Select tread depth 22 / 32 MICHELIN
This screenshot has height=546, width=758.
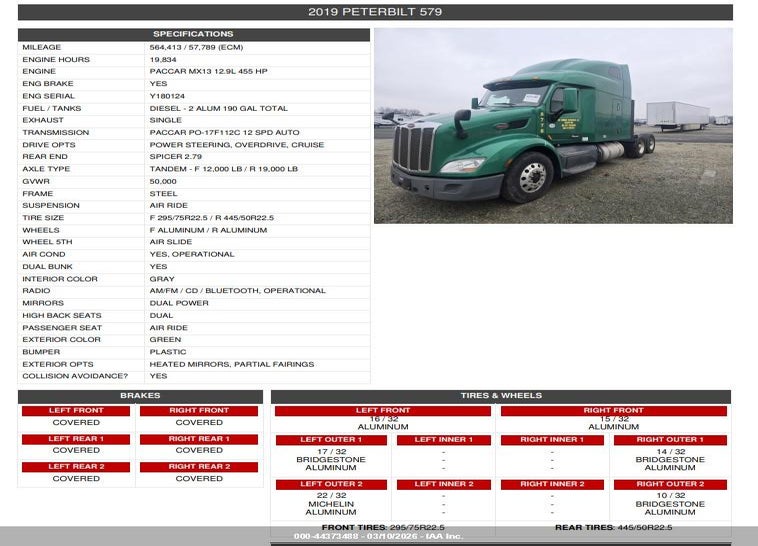[331, 500]
